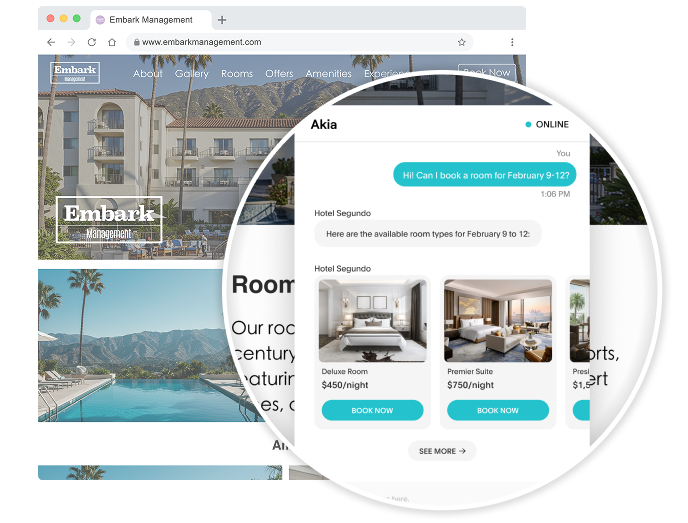Go to the Rooms navigation link
Image resolution: width=688 pixels, height=523 pixels.
point(237,73)
